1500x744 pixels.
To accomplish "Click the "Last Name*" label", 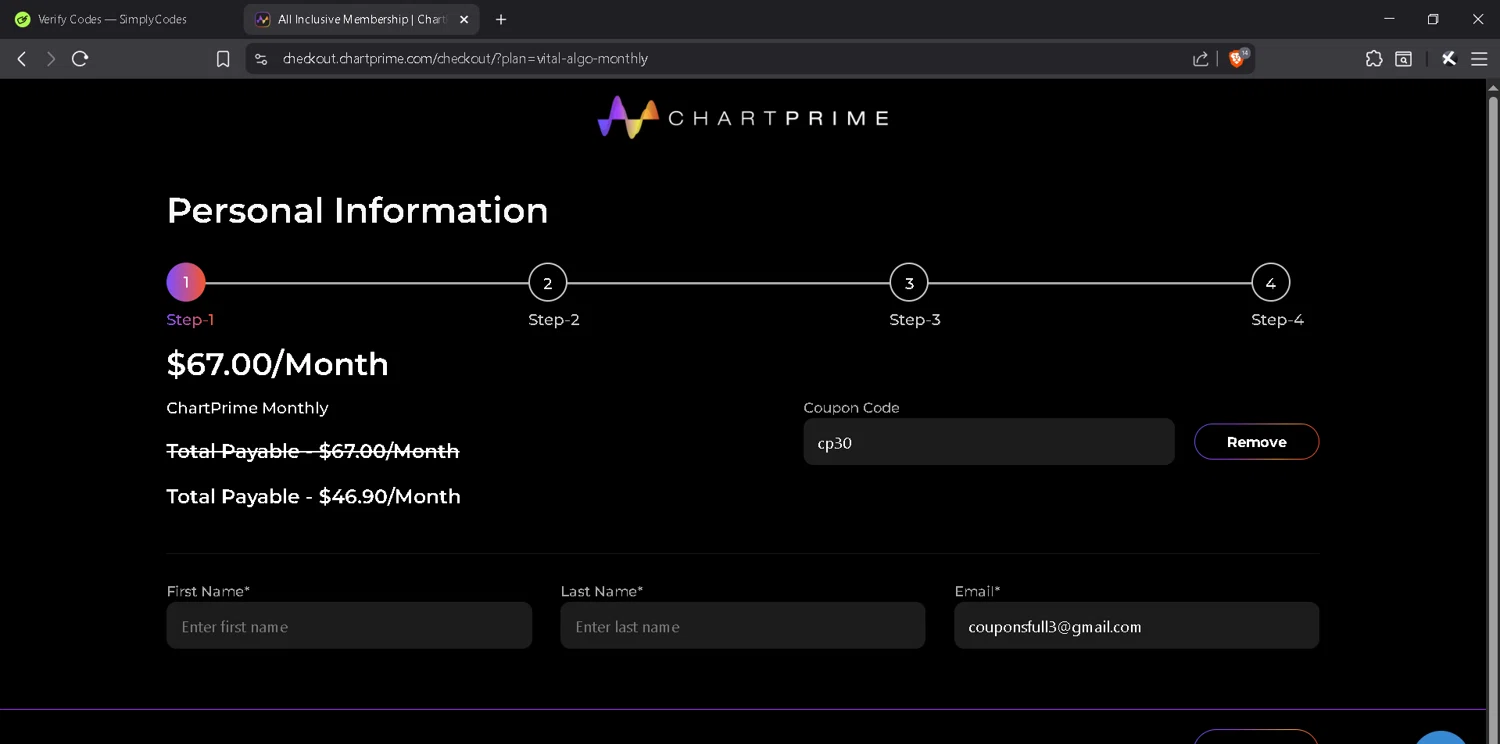I will pyautogui.click(x=602, y=591).
